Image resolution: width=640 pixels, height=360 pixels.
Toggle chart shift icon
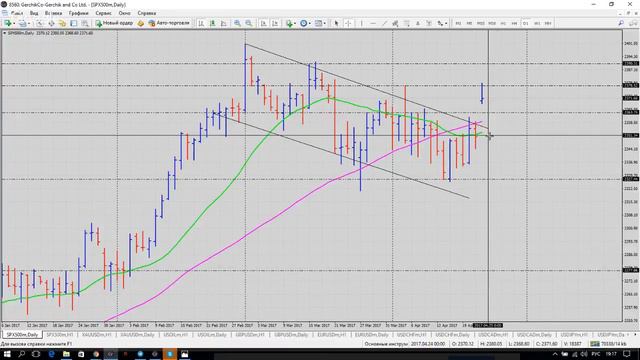(275, 23)
